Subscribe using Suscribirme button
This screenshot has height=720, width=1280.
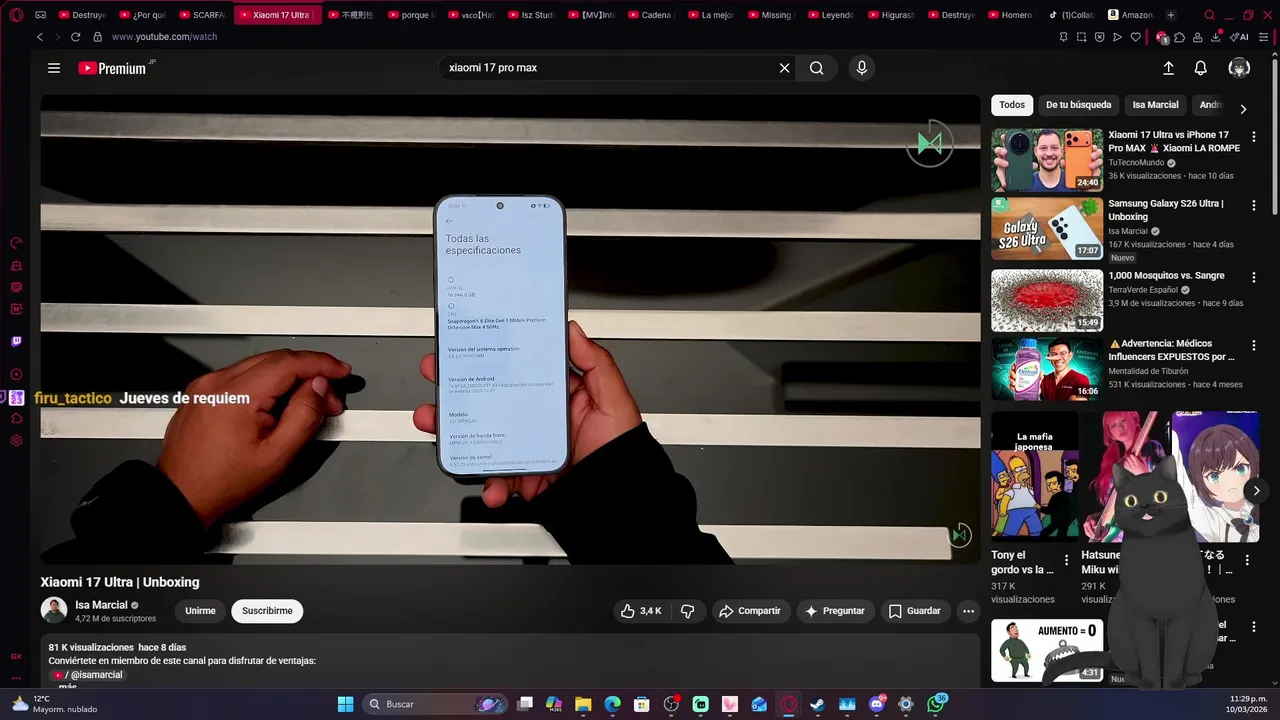(267, 611)
